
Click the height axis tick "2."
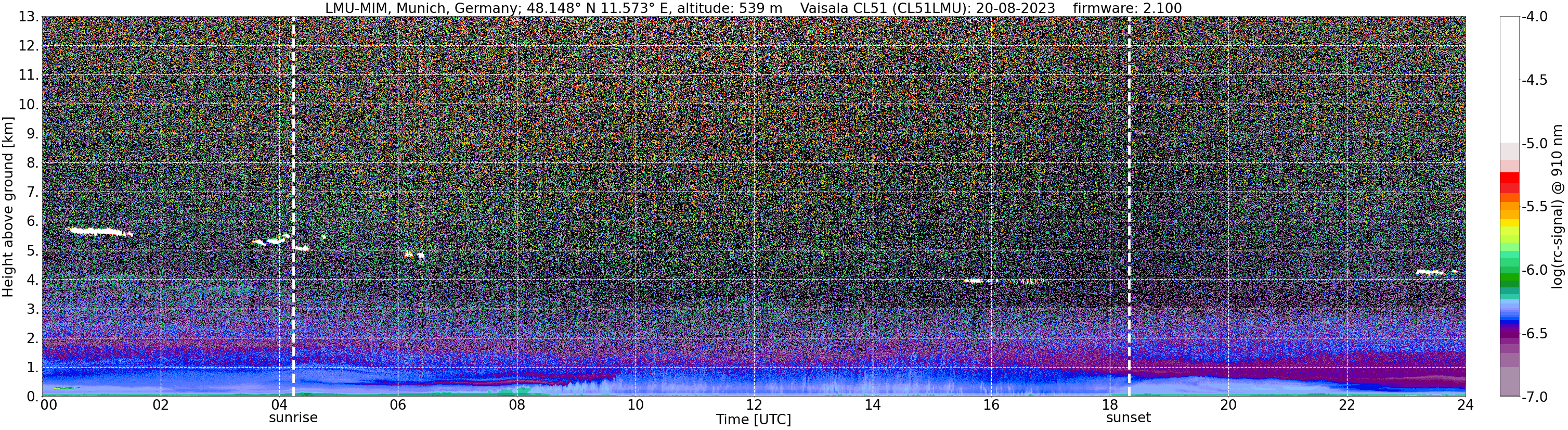[33, 338]
